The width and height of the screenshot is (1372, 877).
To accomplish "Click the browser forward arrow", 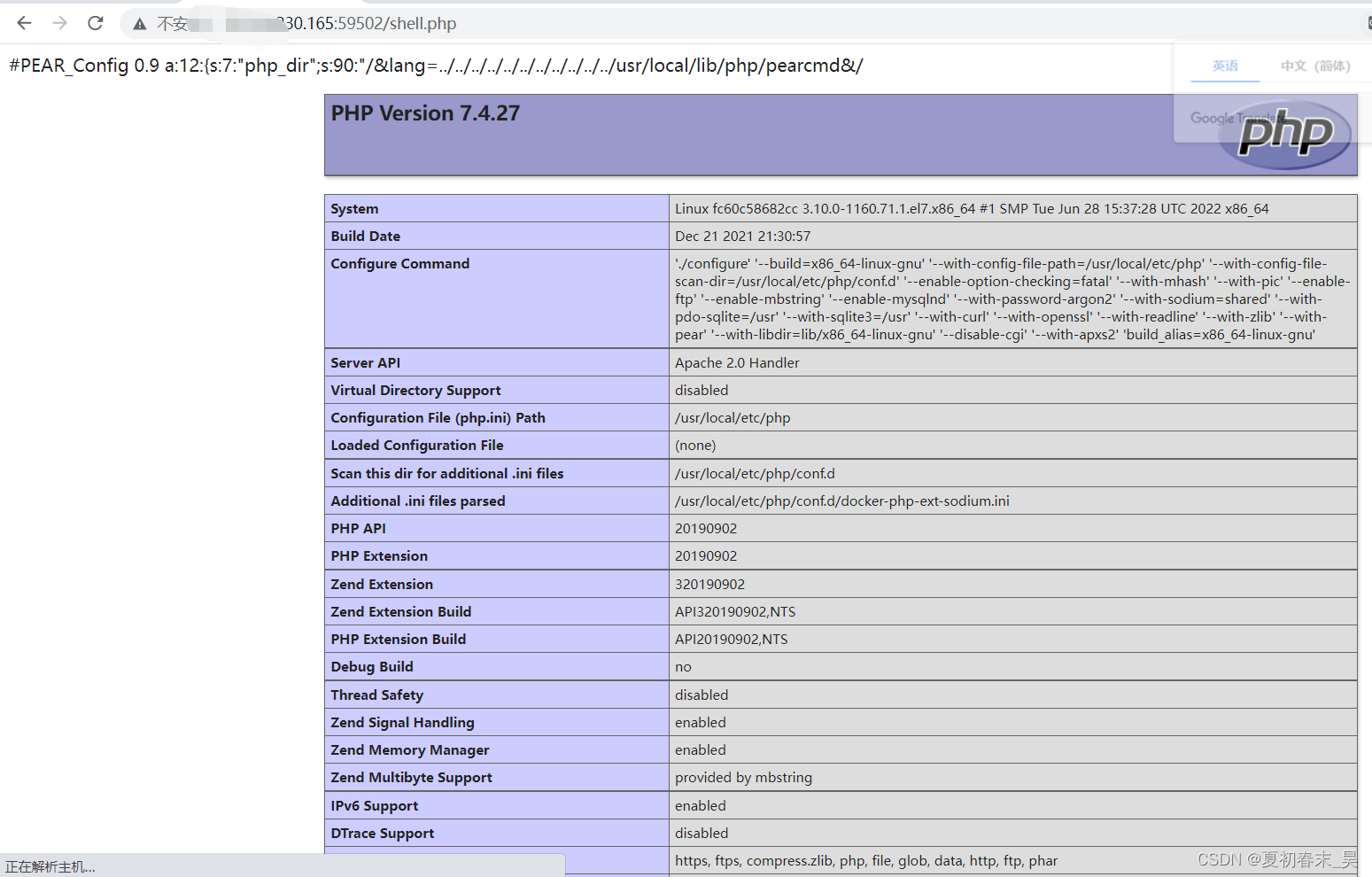I will [x=59, y=23].
